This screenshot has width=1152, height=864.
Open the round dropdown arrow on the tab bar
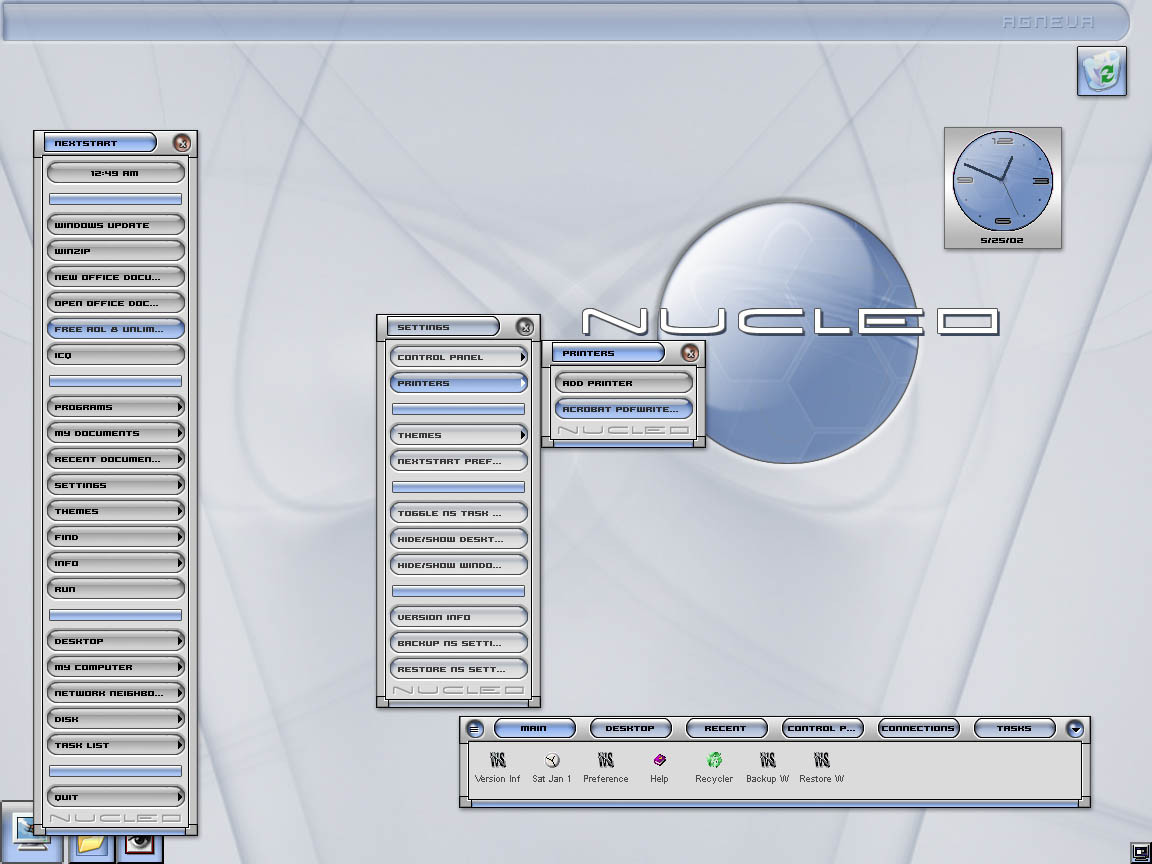[1075, 729]
